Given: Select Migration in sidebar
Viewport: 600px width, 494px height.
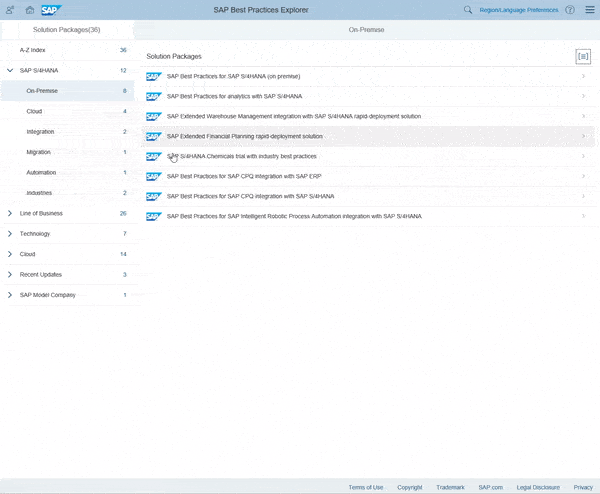Looking at the screenshot, I should pyautogui.click(x=69, y=152).
